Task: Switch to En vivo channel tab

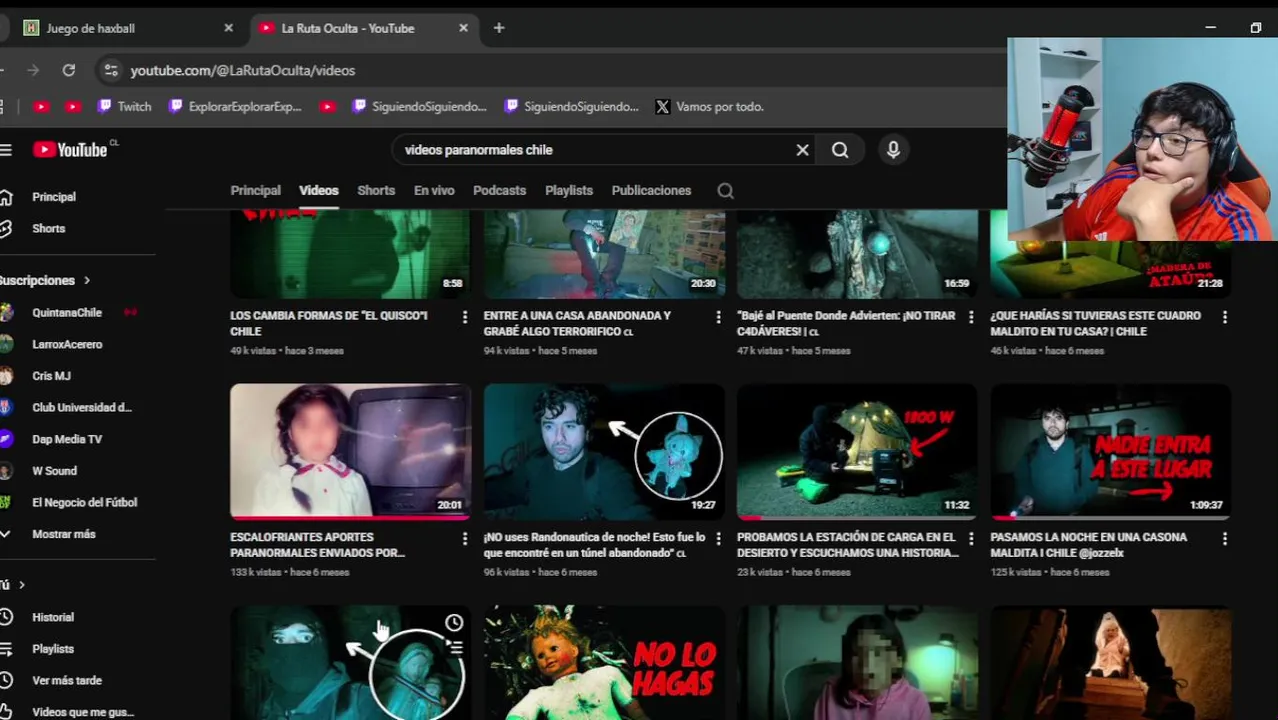Action: tap(434, 190)
